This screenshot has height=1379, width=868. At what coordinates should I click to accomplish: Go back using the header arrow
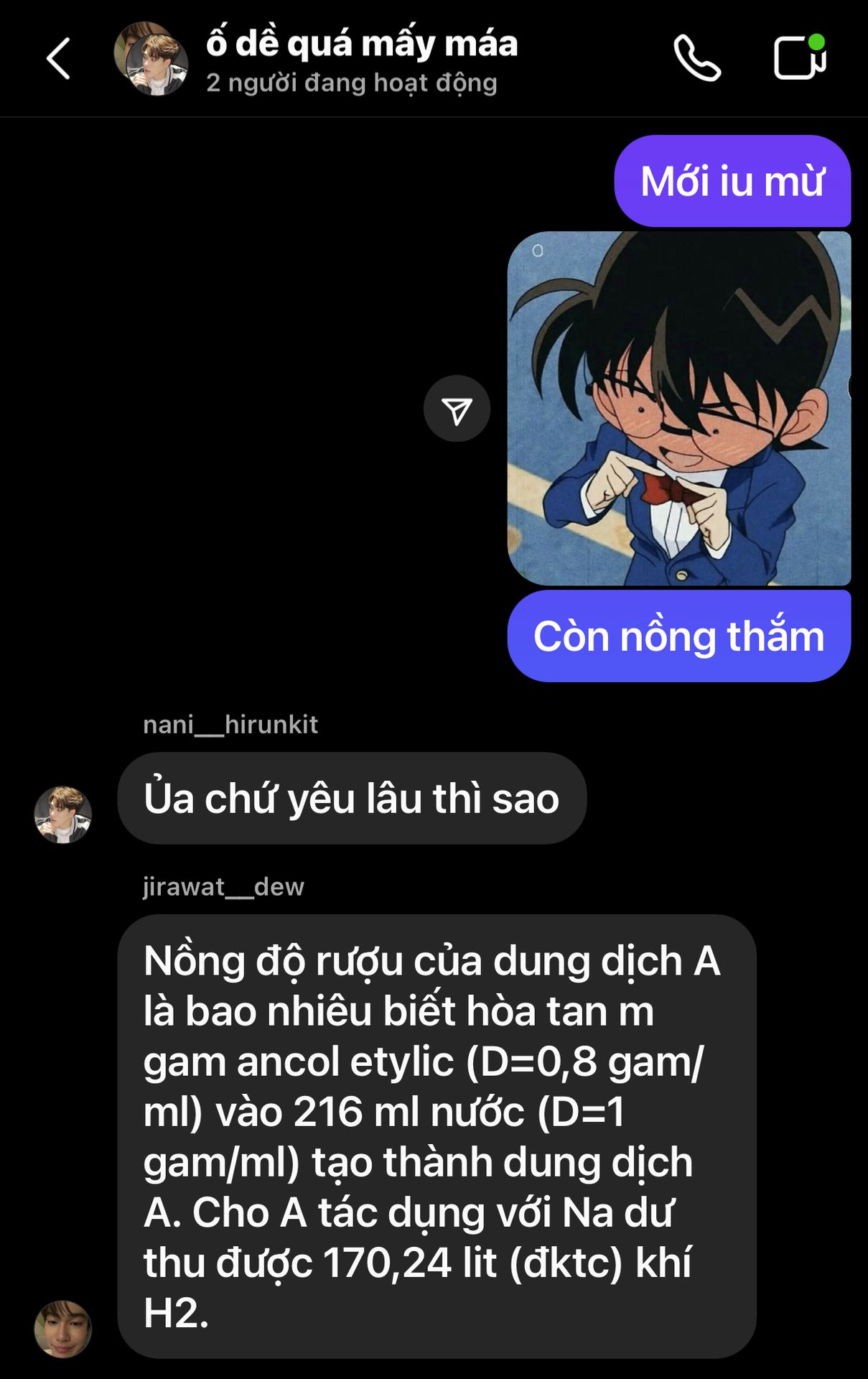[58, 58]
